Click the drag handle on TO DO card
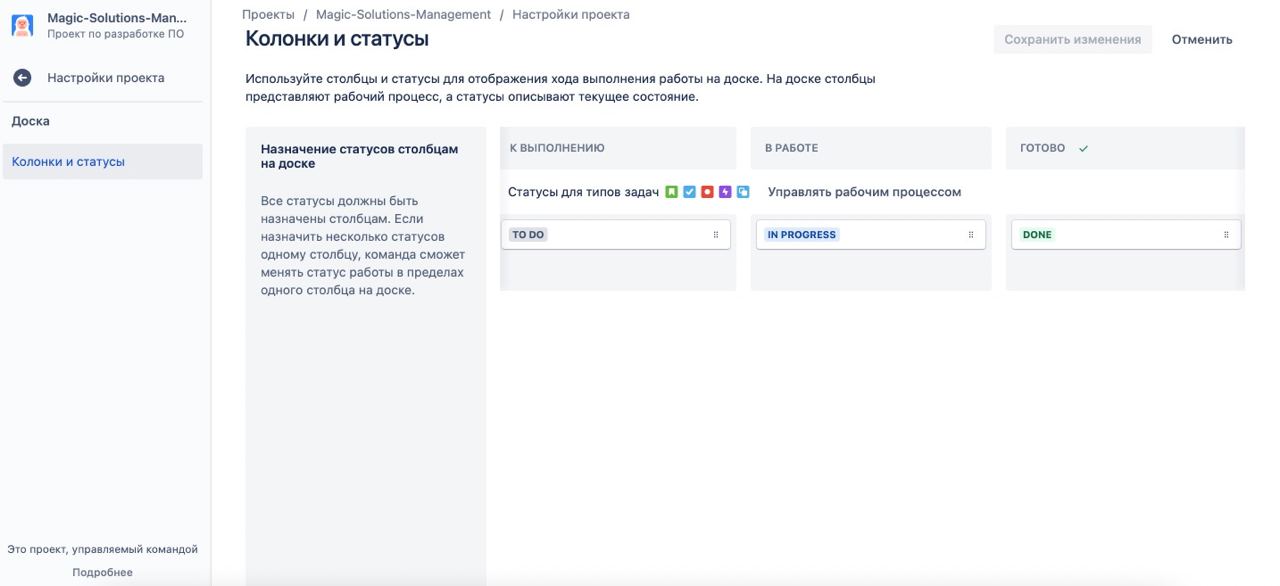The image size is (1280, 586). [x=716, y=235]
